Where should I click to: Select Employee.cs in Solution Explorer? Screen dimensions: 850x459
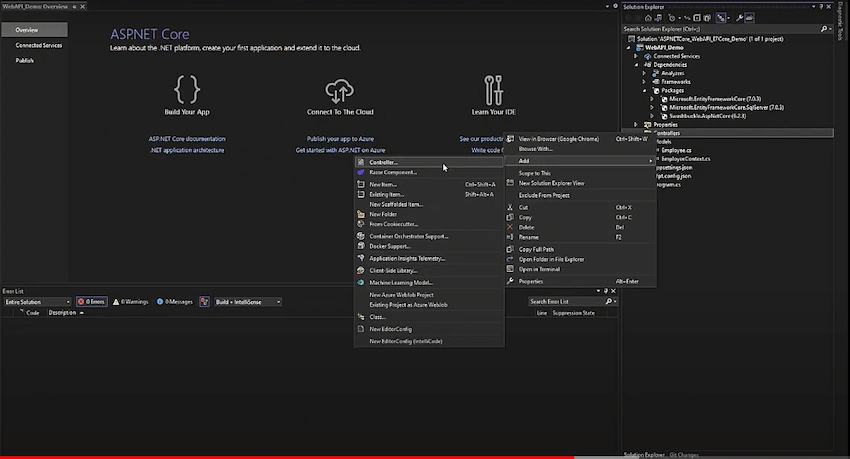point(676,150)
